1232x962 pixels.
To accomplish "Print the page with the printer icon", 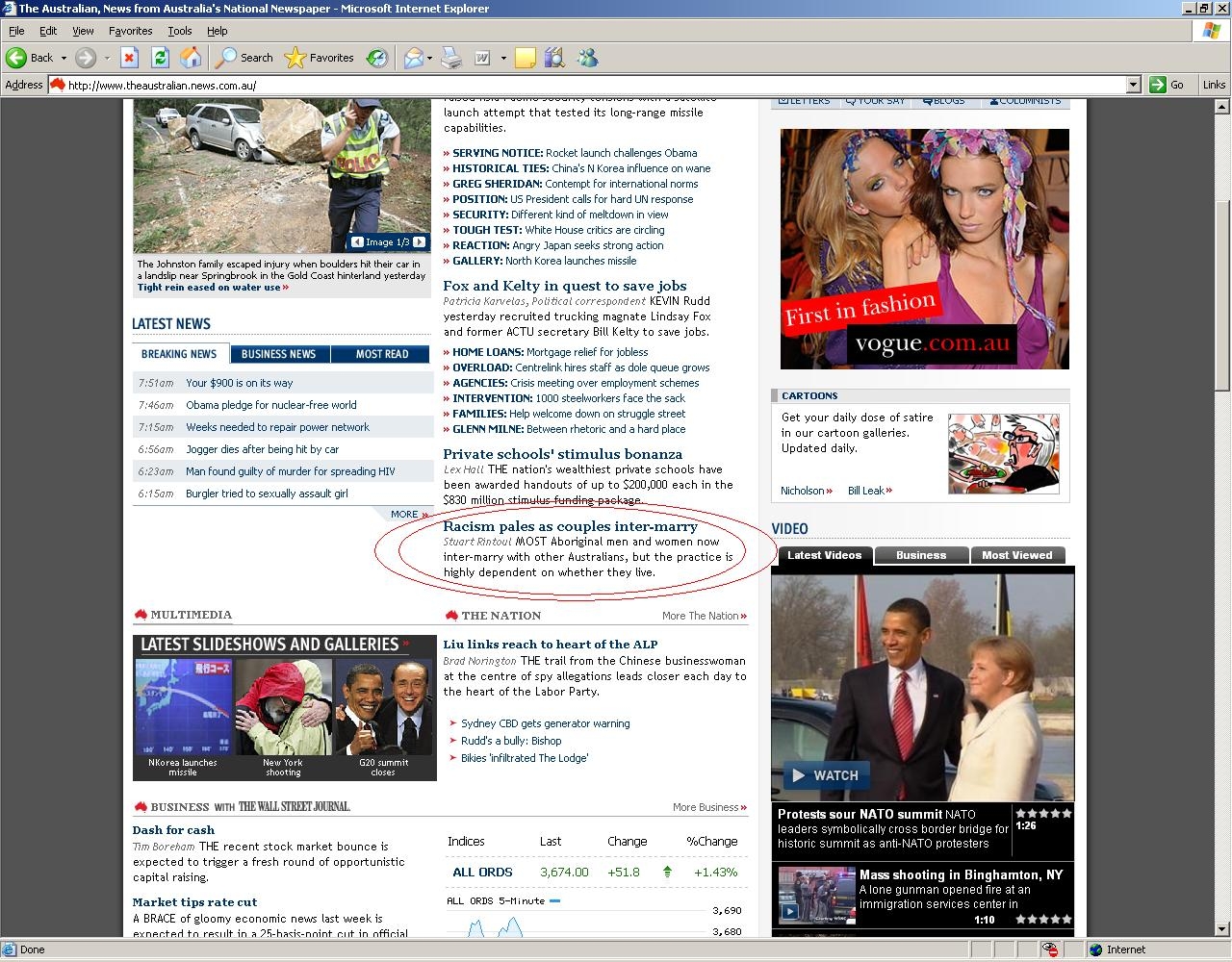I will pos(451,58).
